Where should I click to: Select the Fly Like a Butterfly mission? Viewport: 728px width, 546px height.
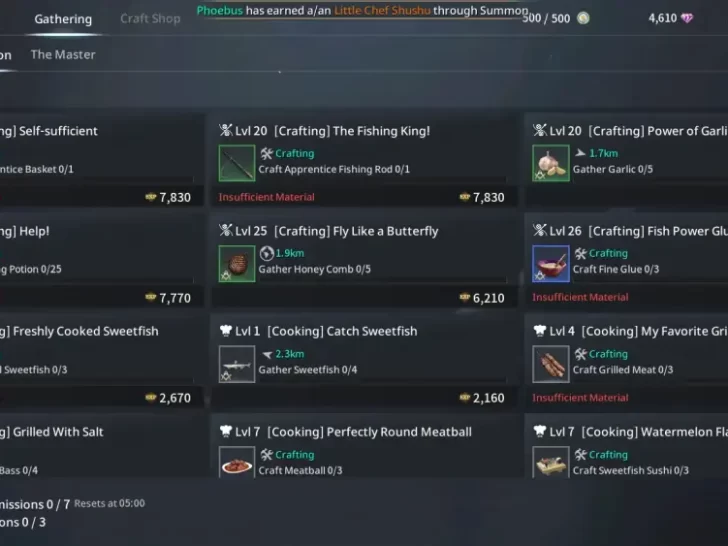point(364,261)
